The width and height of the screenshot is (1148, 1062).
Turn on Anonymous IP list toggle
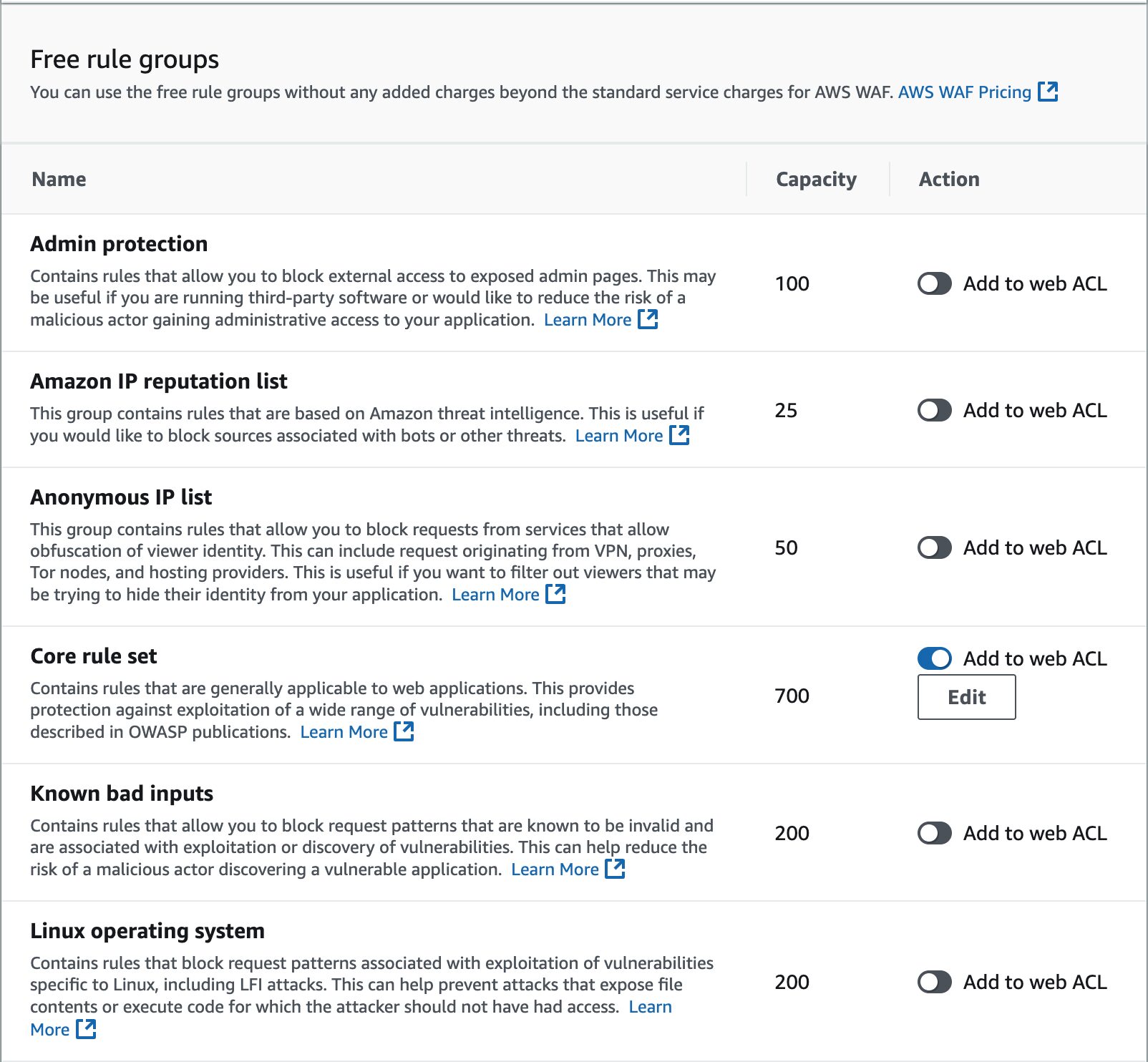point(934,547)
